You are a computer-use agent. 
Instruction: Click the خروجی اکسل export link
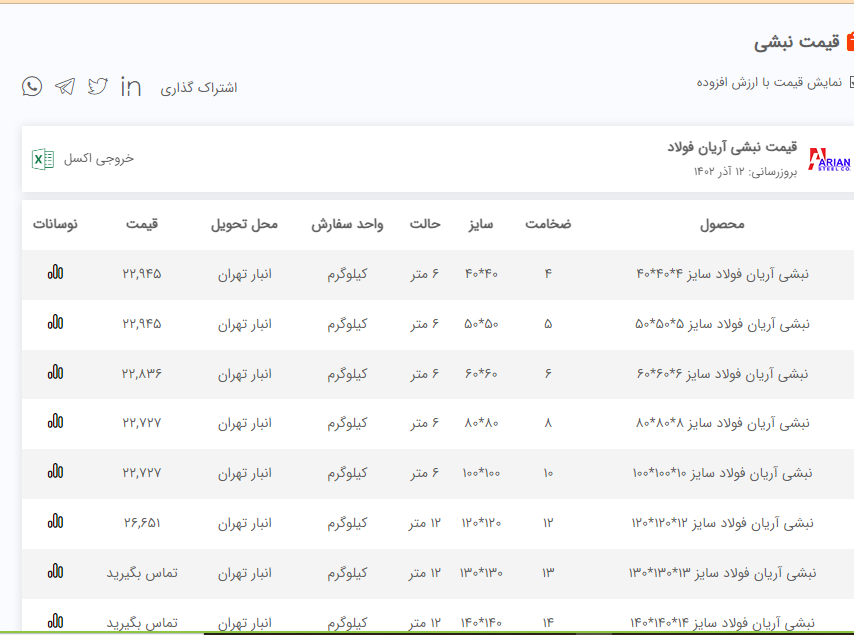(99, 158)
